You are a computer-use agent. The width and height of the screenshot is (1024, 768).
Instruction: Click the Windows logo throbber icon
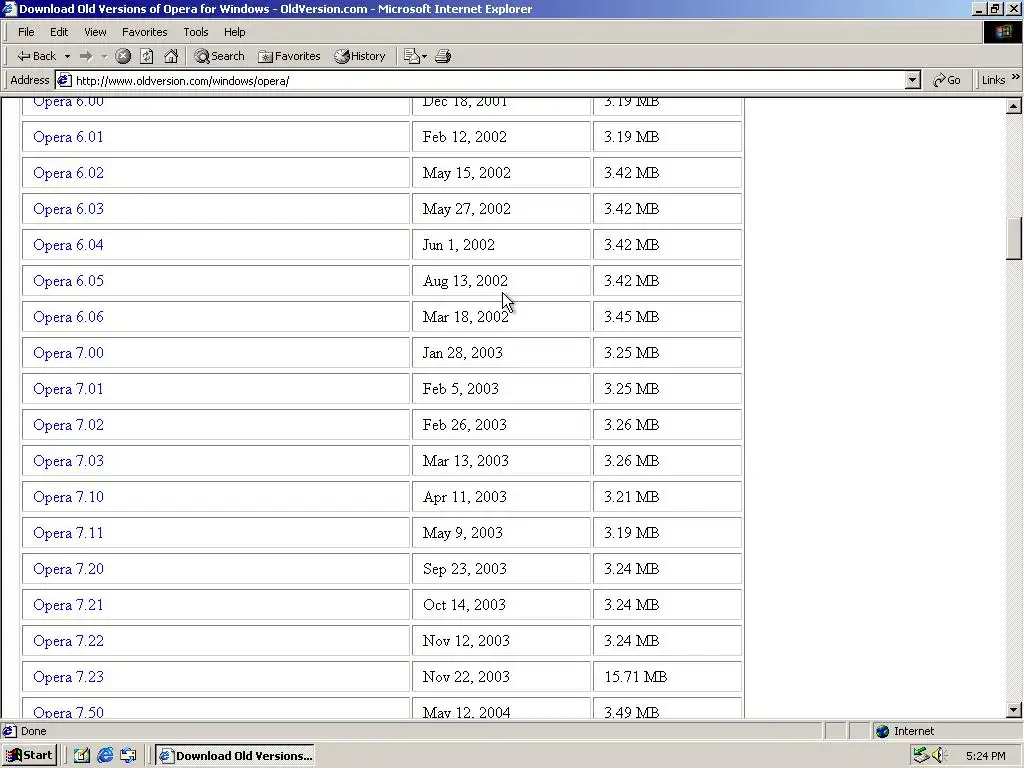[x=1002, y=32]
